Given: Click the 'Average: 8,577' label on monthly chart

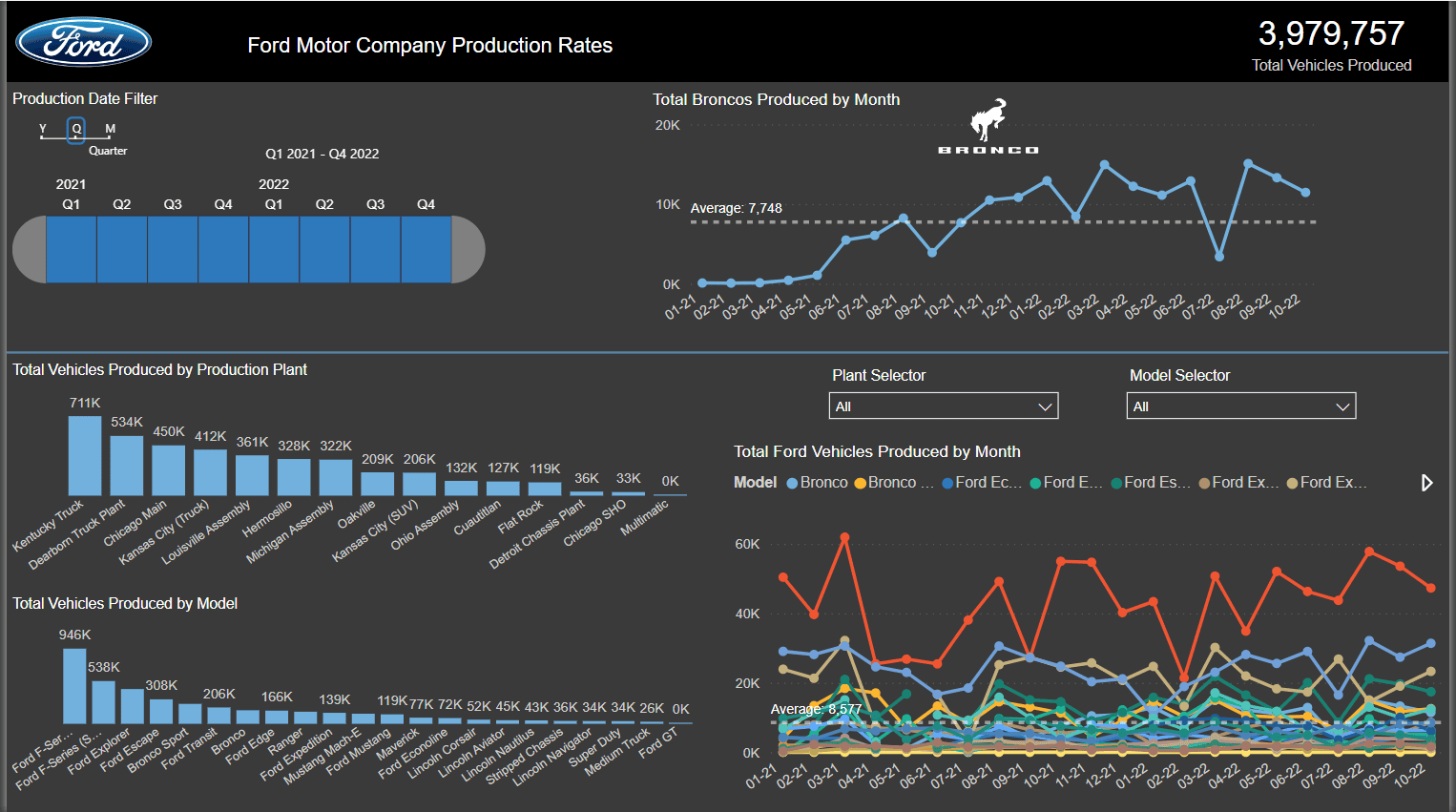Looking at the screenshot, I should pos(816,709).
